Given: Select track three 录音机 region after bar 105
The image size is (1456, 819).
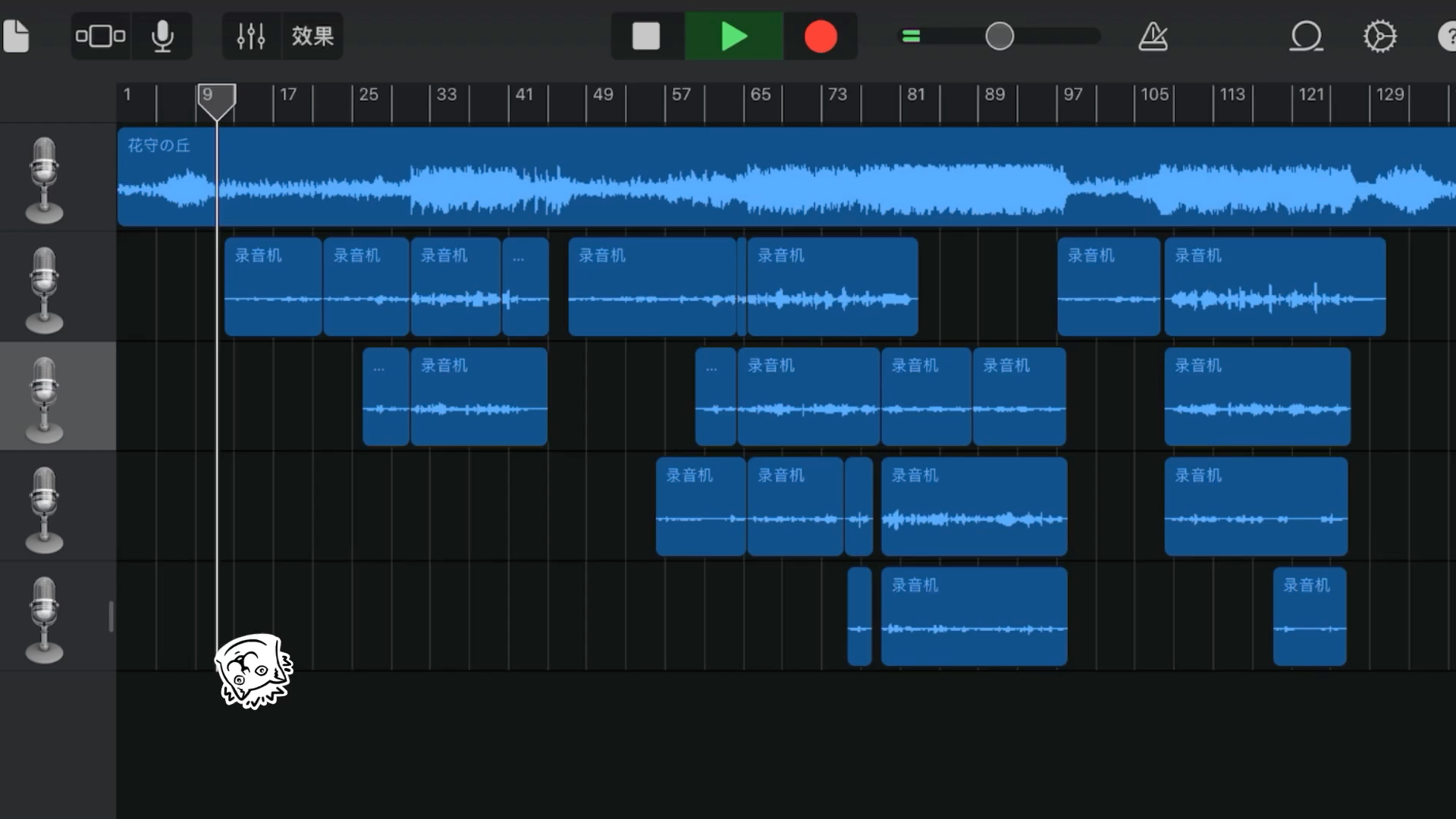Looking at the screenshot, I should tap(1257, 397).
